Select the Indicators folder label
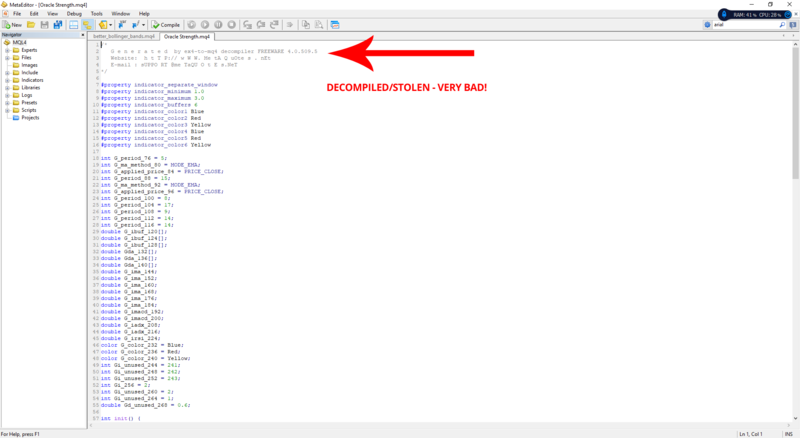 click(x=32, y=80)
